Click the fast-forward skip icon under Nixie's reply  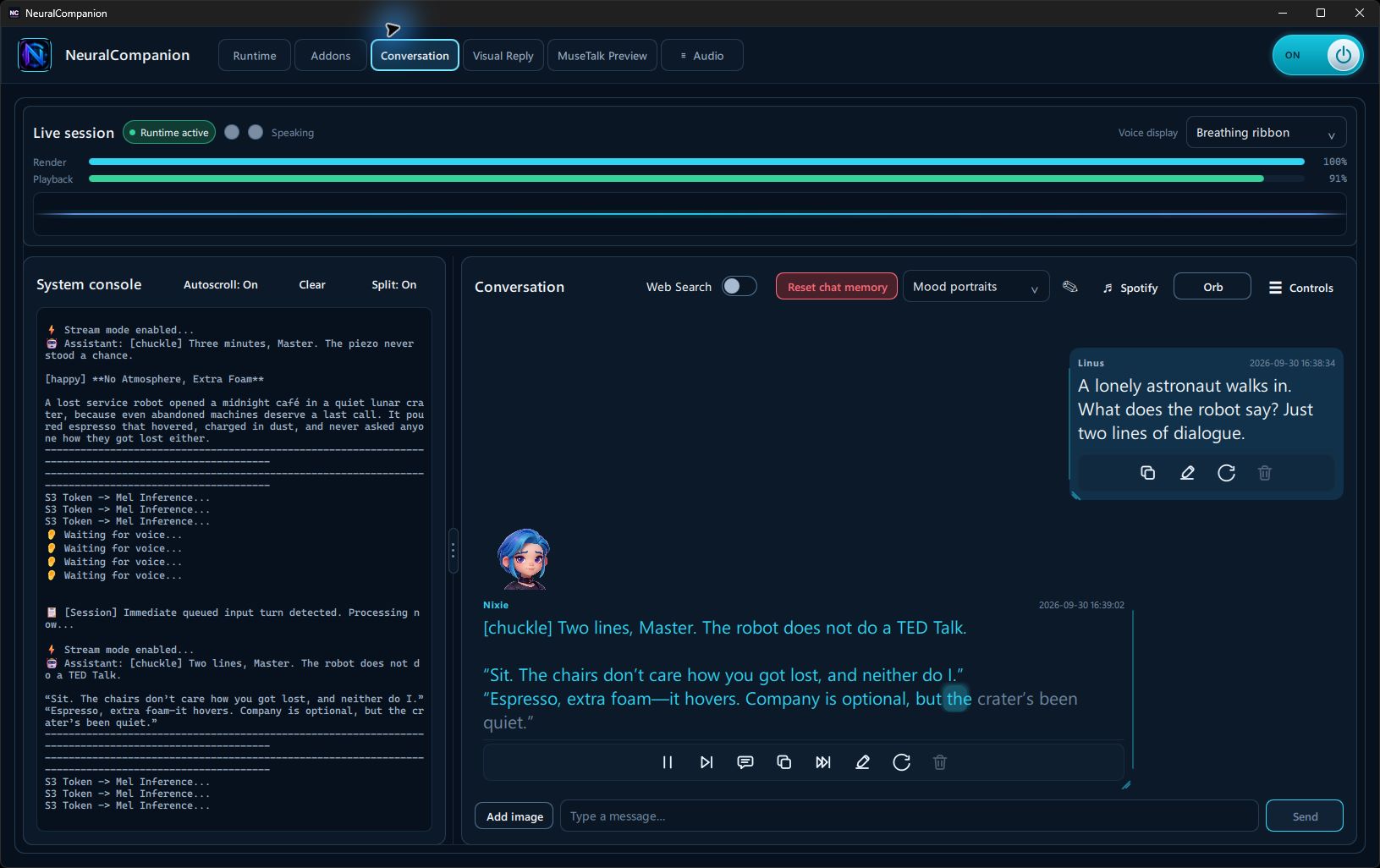coord(823,762)
